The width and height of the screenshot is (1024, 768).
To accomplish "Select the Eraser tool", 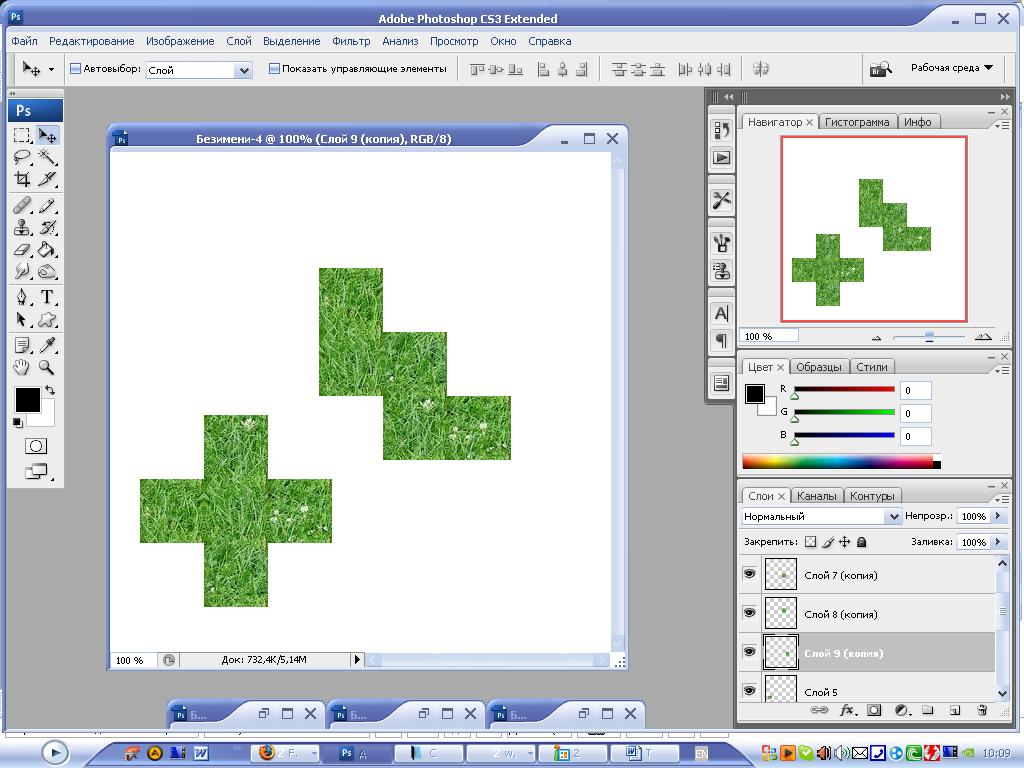I will click(22, 249).
